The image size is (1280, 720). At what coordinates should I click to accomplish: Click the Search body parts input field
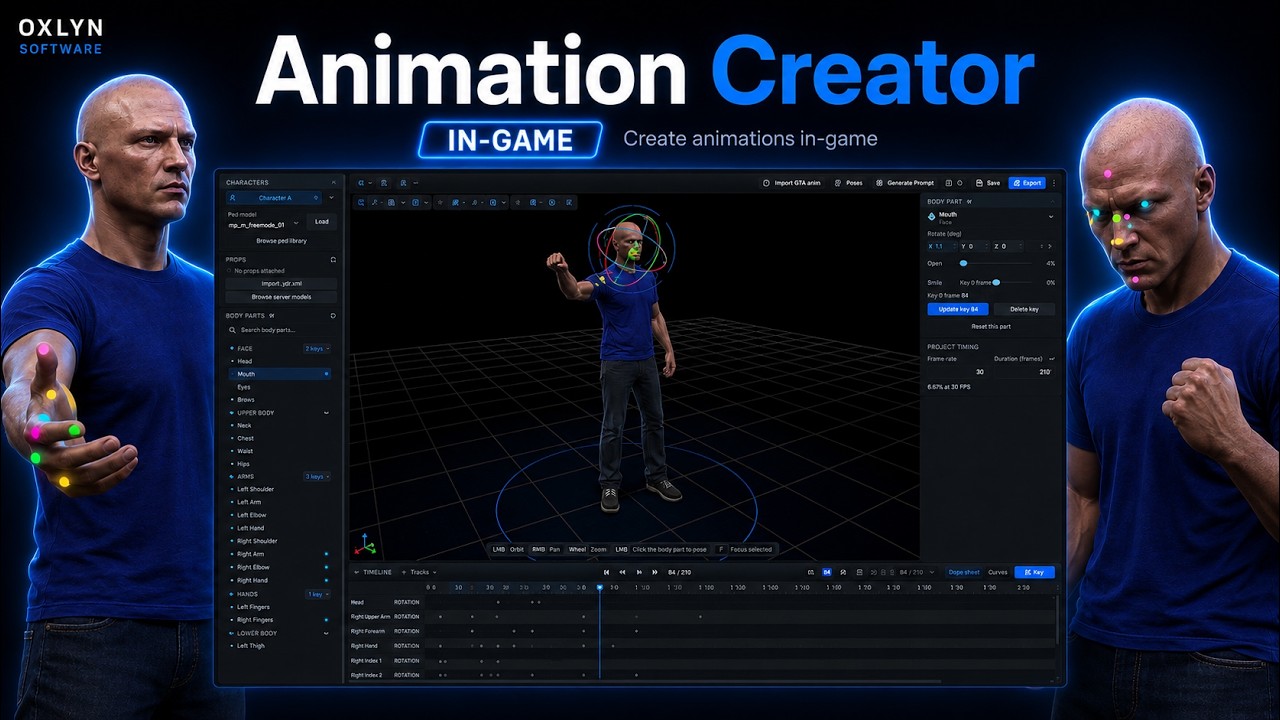tap(281, 330)
